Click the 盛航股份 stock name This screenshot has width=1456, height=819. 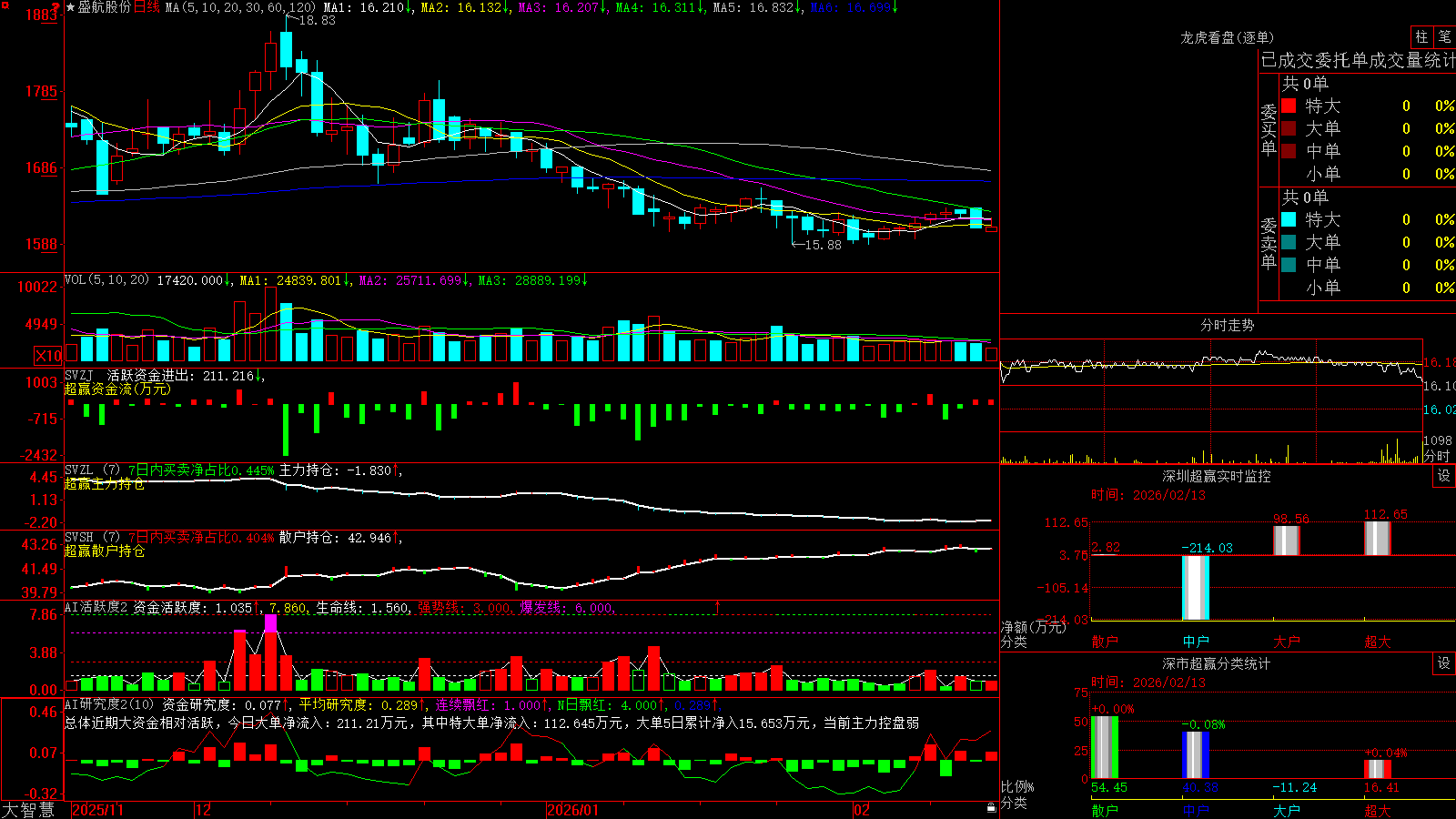coord(105,7)
